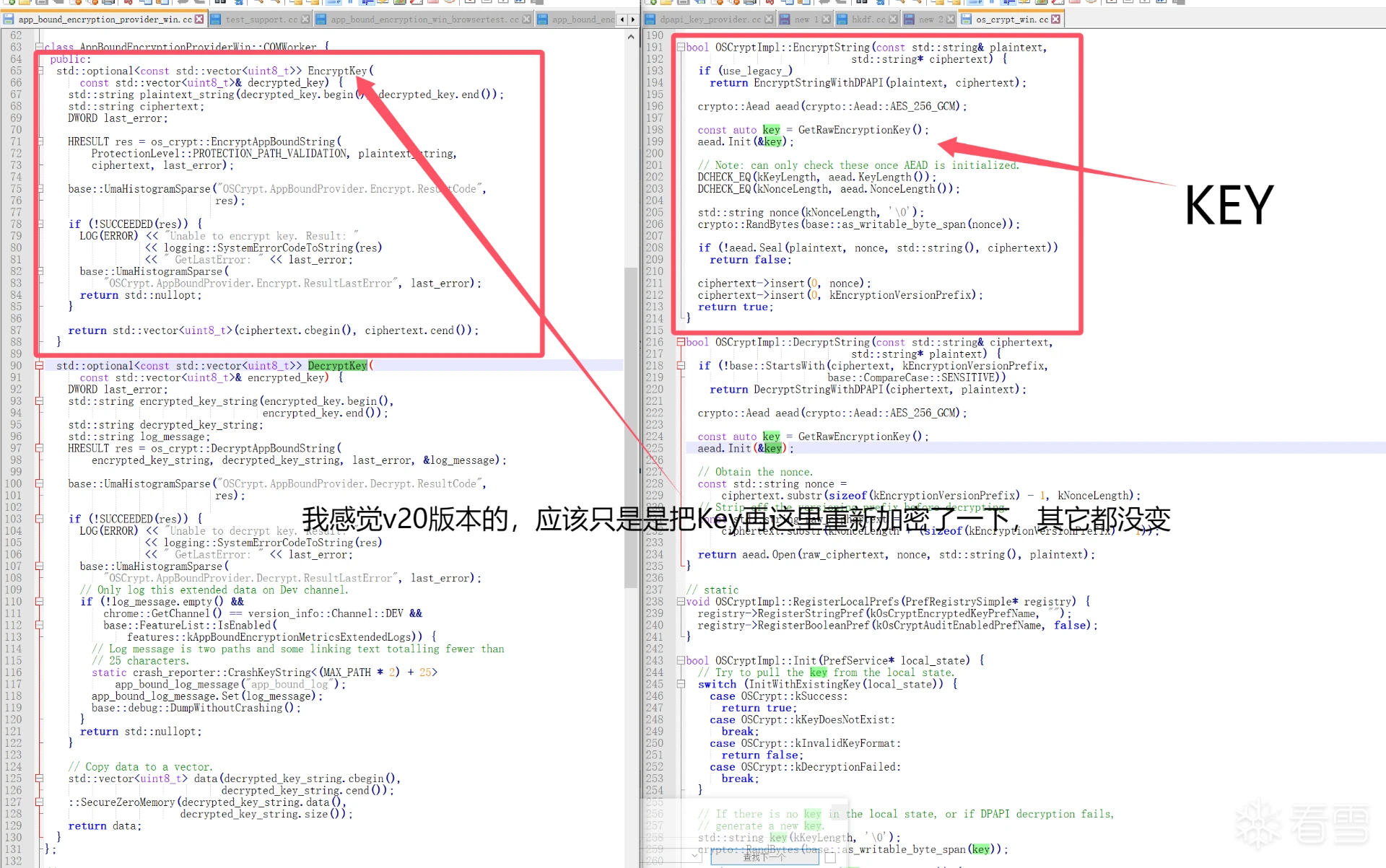The image size is (1386, 868).
Task: Close the 'new 1' tab using its X
Action: click(x=827, y=19)
